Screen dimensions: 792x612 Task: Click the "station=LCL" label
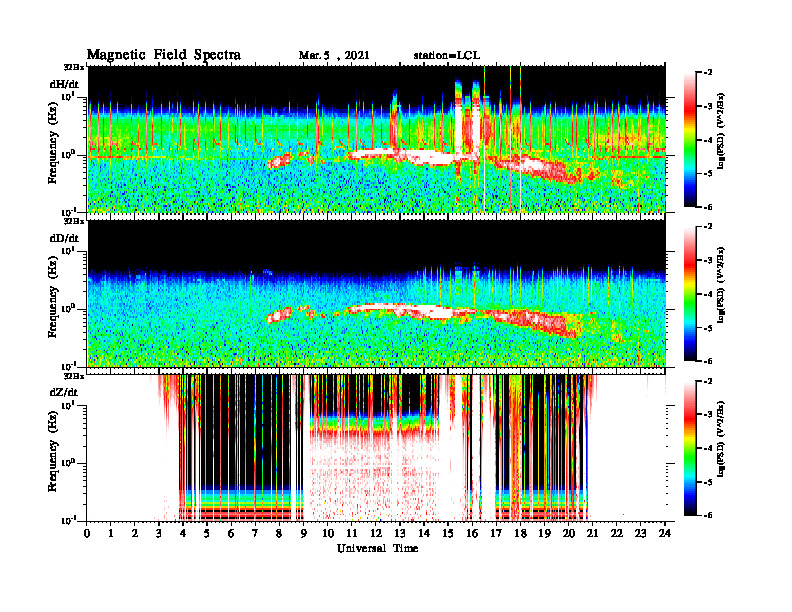tap(447, 56)
